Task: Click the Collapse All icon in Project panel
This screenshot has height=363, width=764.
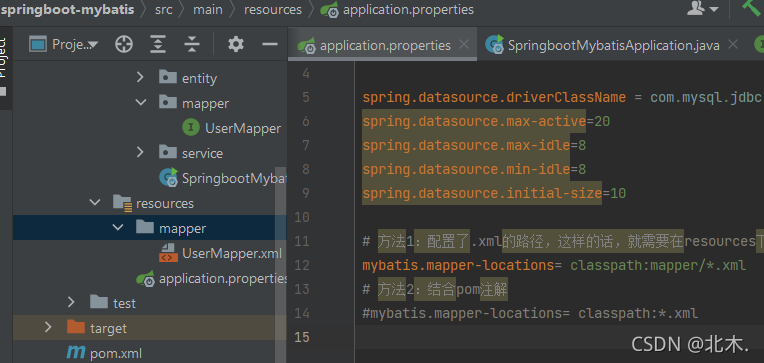Action: (x=192, y=45)
